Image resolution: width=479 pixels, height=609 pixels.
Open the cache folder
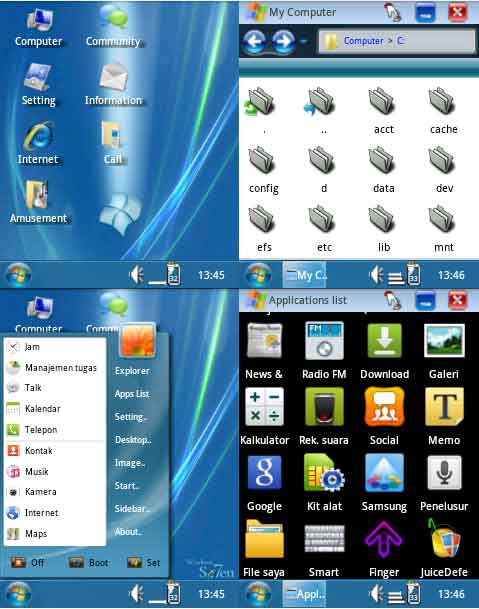[x=444, y=111]
